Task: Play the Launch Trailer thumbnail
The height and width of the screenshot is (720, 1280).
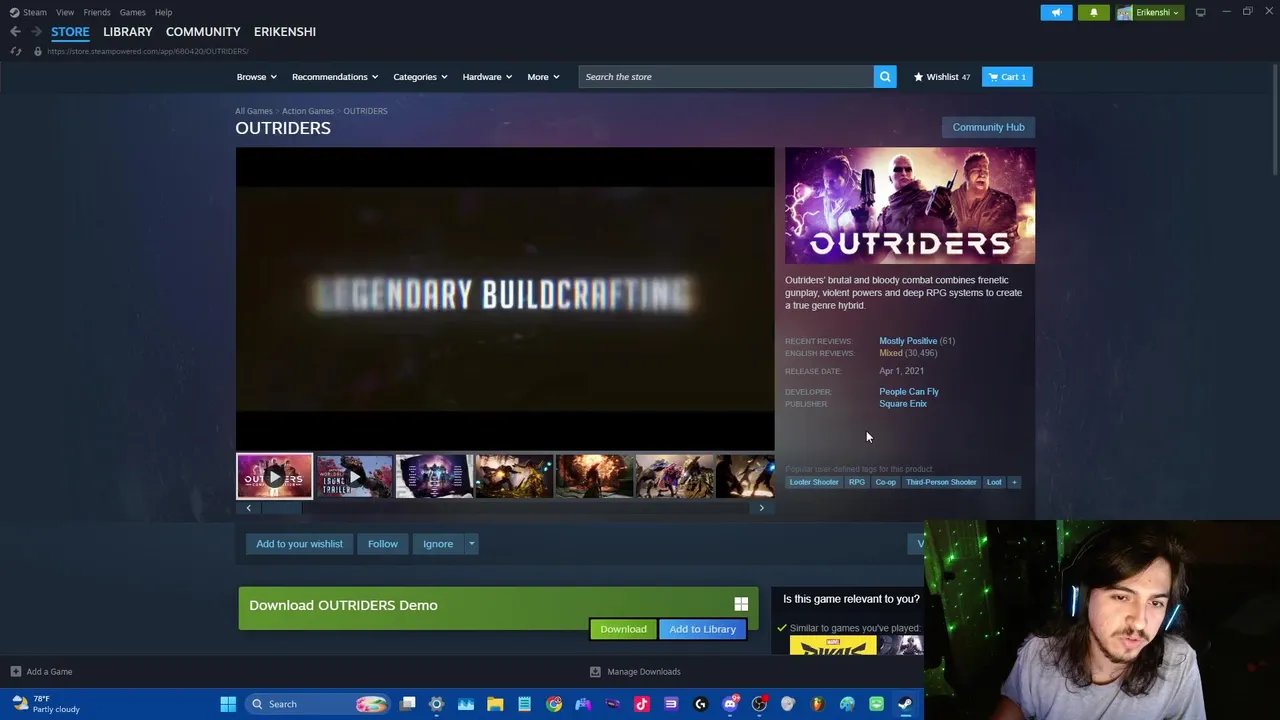Action: click(x=354, y=476)
